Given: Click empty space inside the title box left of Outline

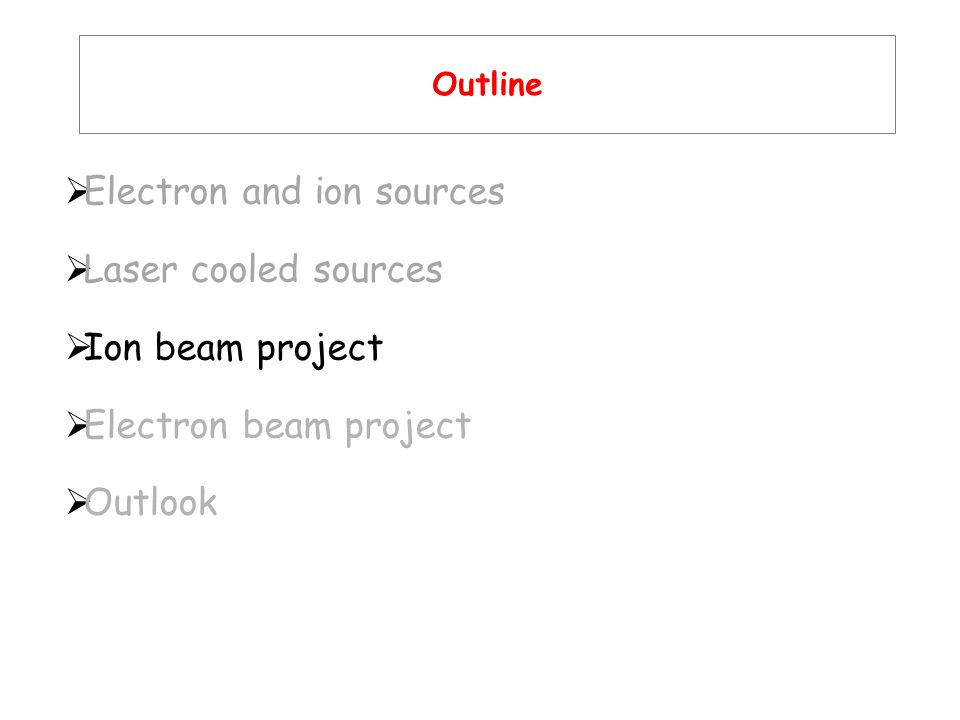Looking at the screenshot, I should (x=245, y=84).
